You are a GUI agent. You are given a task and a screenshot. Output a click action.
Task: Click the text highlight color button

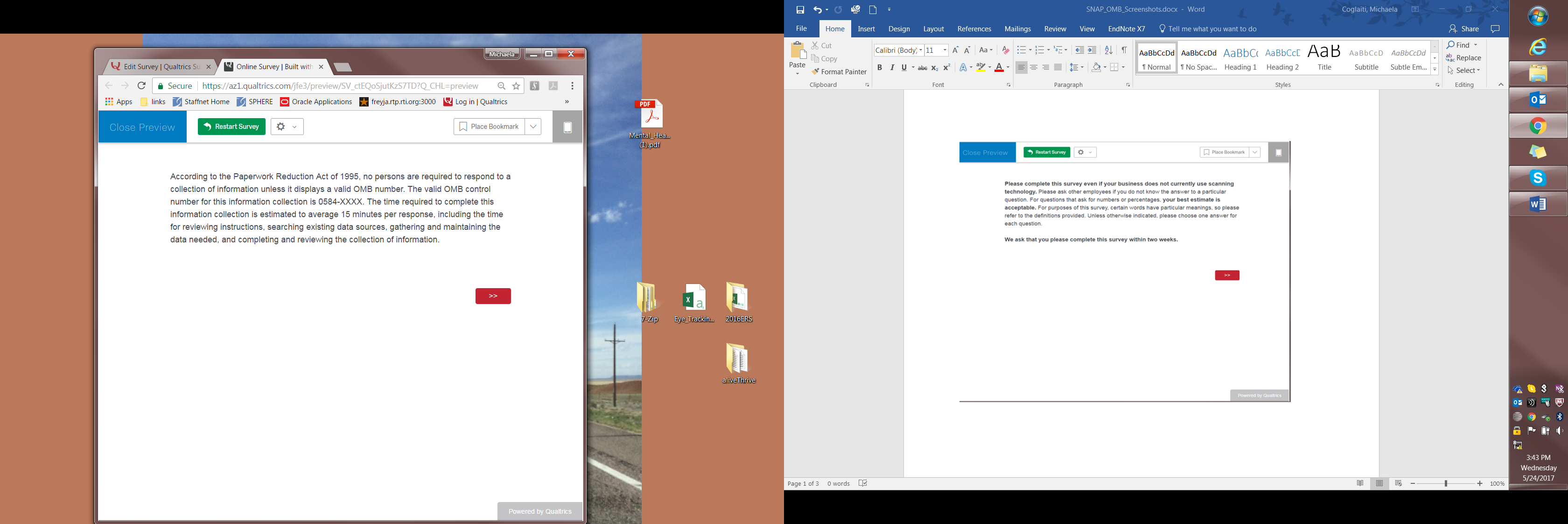pyautogui.click(x=980, y=68)
